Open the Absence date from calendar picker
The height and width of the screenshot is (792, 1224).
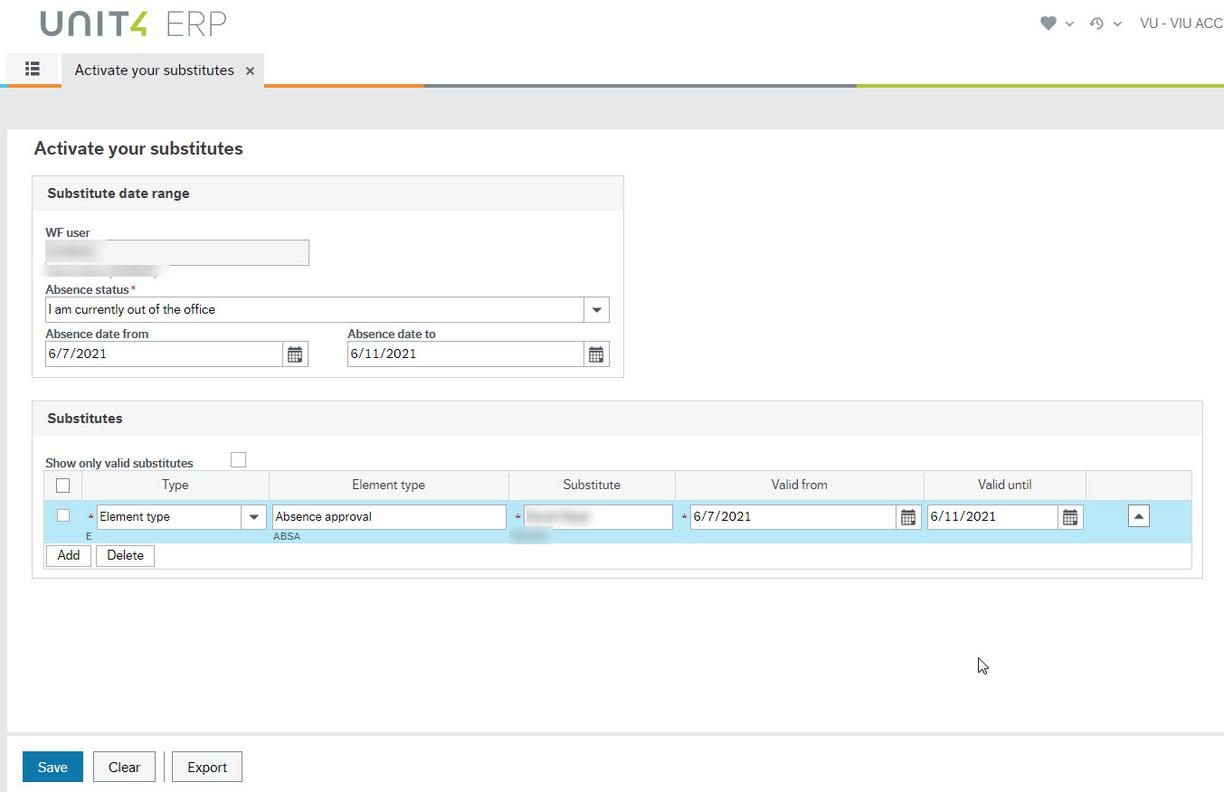pyautogui.click(x=295, y=353)
